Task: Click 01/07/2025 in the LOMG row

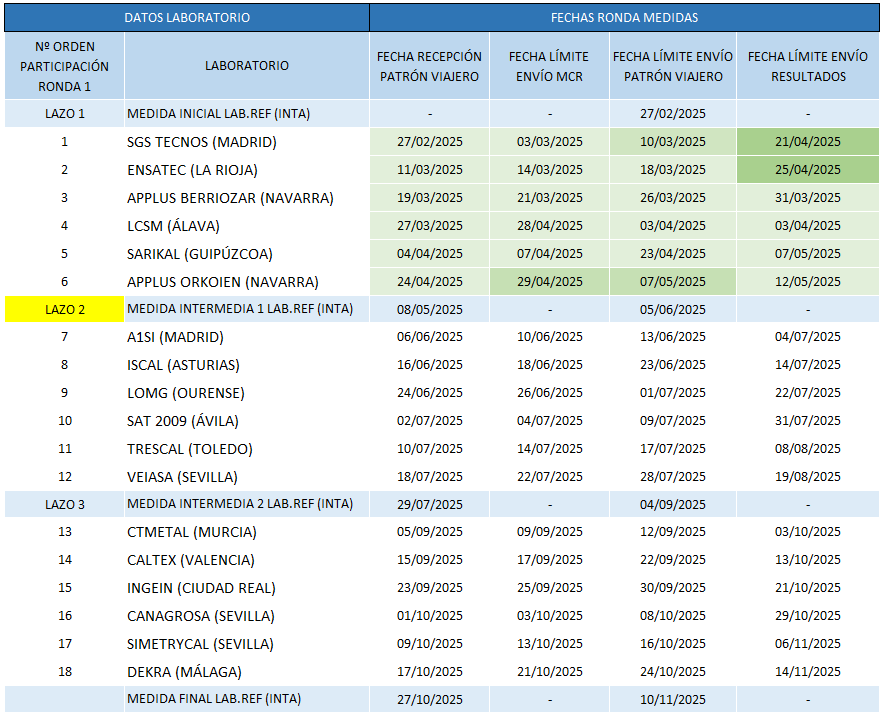Action: 673,393
